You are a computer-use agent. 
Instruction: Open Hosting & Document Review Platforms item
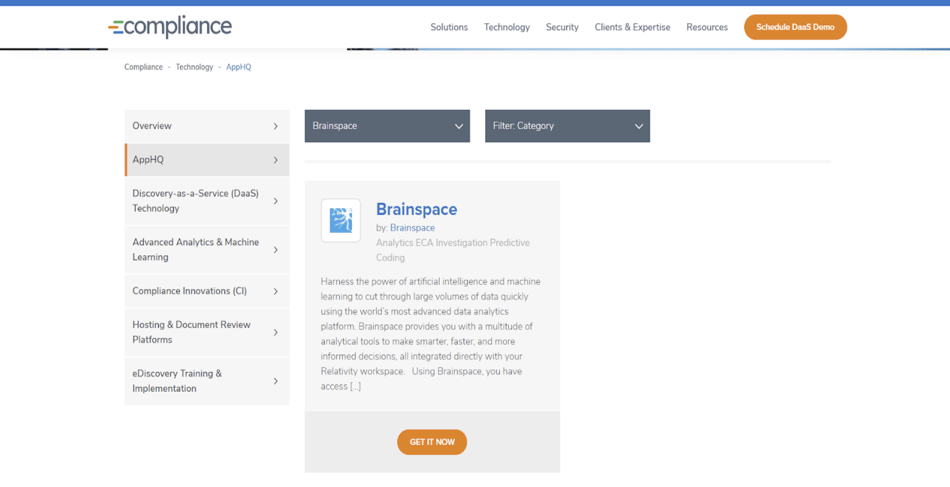(x=207, y=333)
